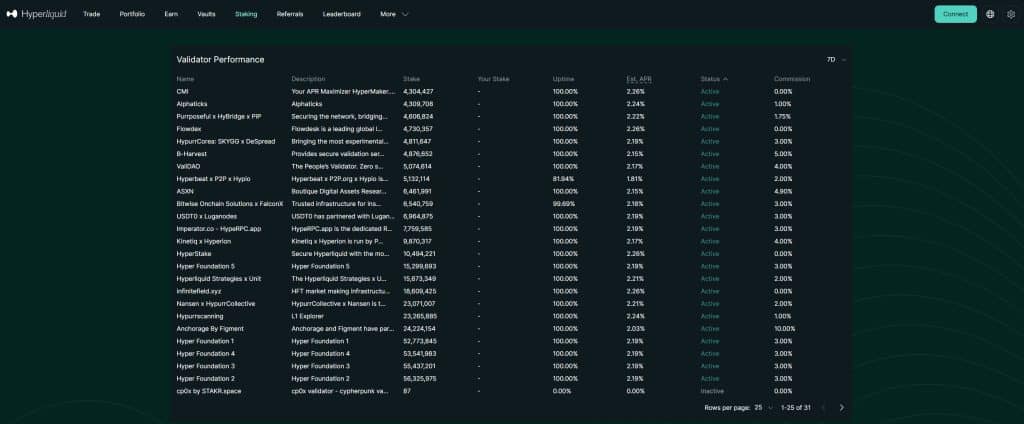Click the Connect button
This screenshot has width=1024, height=424.
pyautogui.click(x=955, y=14)
